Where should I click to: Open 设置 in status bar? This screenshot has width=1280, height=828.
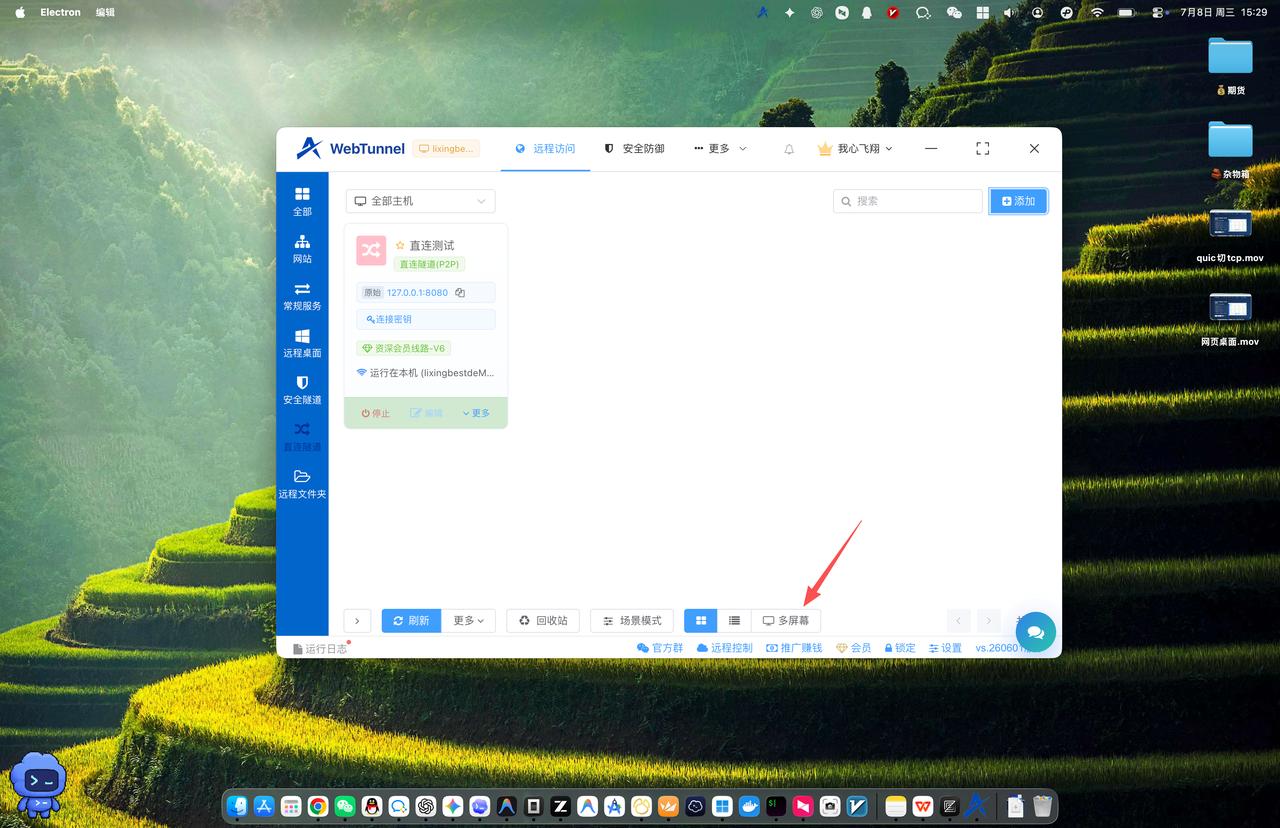click(945, 648)
